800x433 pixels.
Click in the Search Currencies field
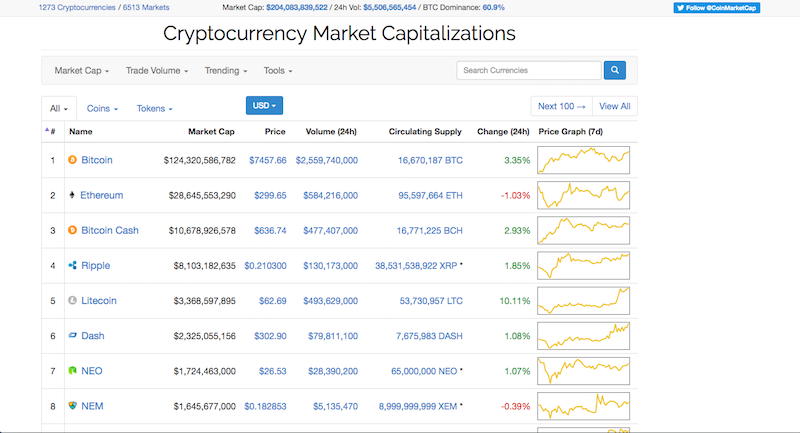(529, 70)
